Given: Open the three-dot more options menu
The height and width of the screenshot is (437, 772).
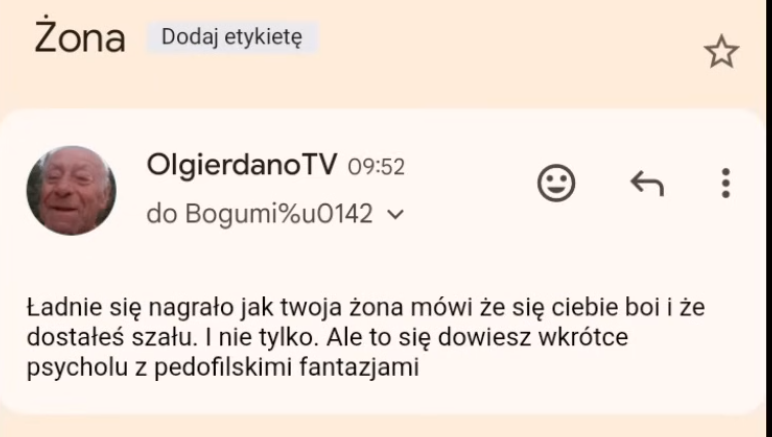Looking at the screenshot, I should click(725, 183).
